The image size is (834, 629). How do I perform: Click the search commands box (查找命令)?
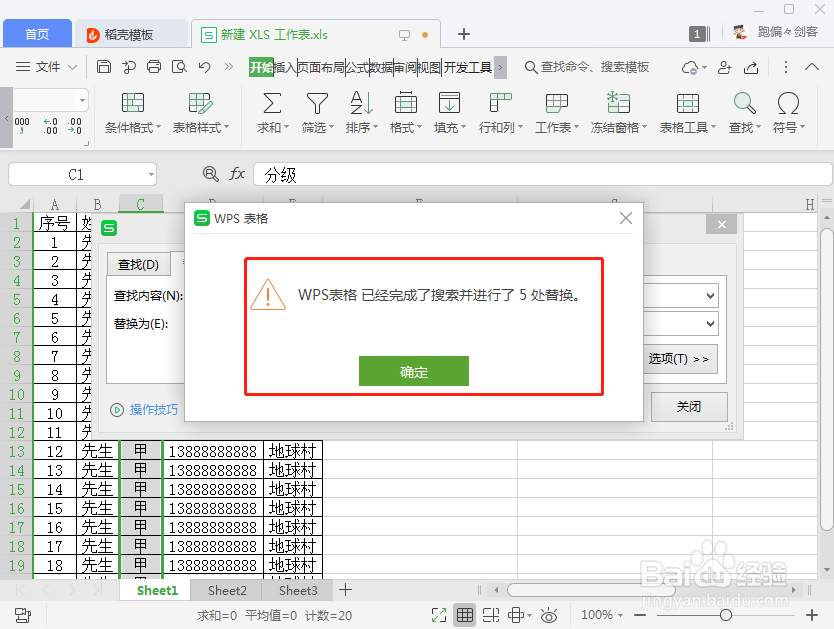pyautogui.click(x=587, y=67)
